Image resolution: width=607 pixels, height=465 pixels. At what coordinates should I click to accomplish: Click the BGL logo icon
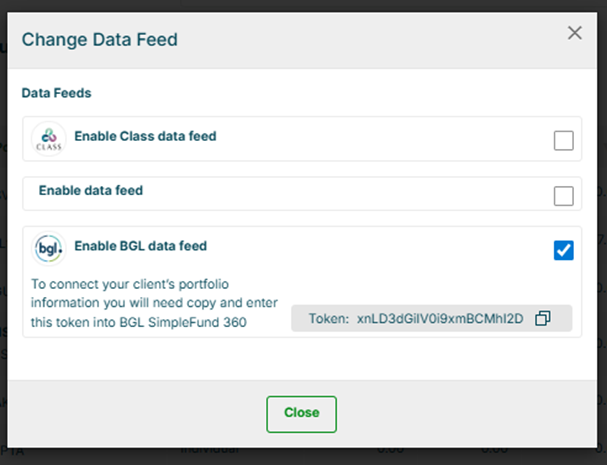(47, 249)
